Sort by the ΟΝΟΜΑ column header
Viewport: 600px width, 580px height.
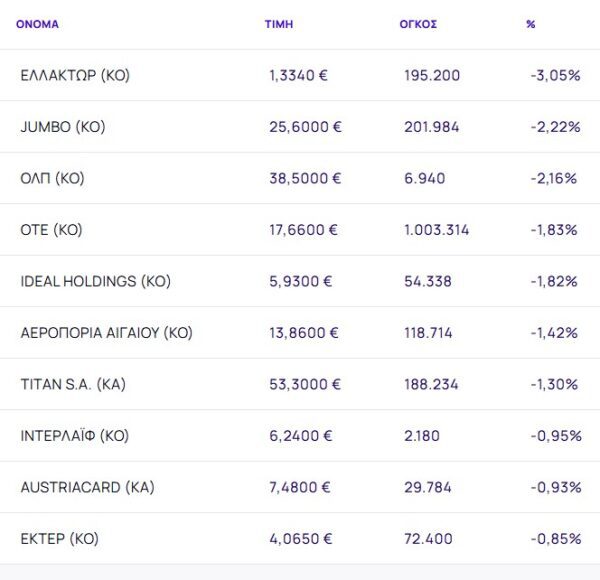pos(36,24)
